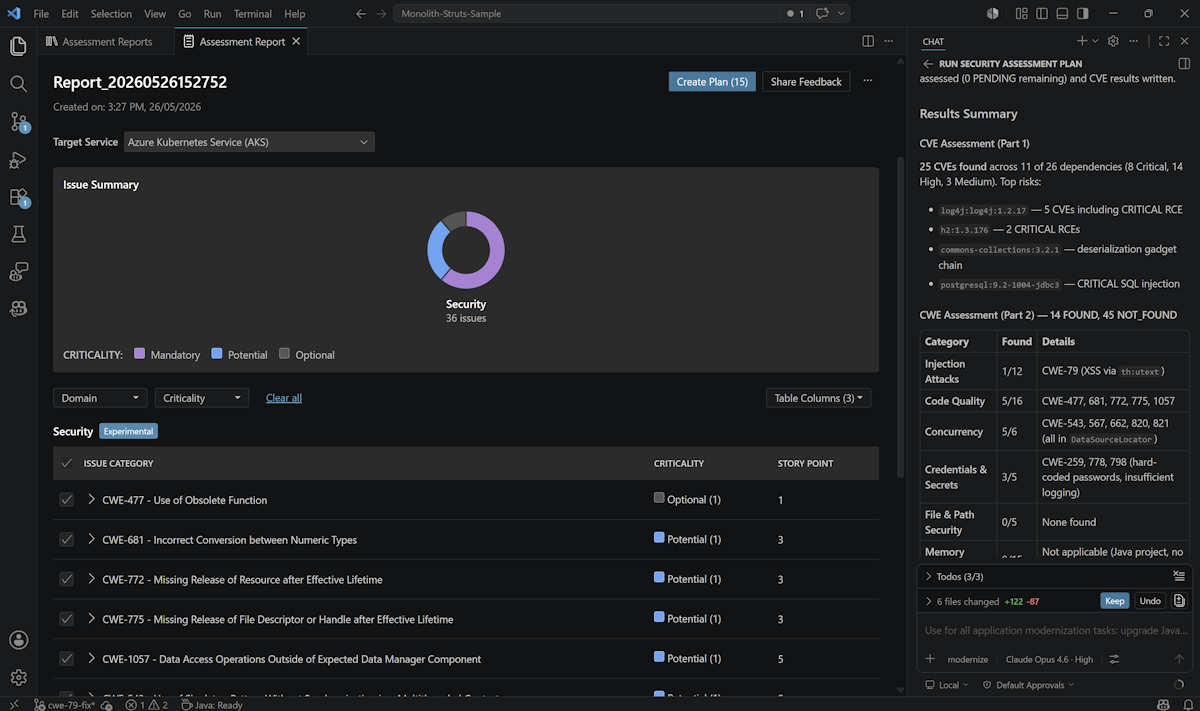Screen dimensions: 1200x711
Task: Expand the CWE-1057 Data Access Operations row
Action: pyautogui.click(x=92, y=659)
